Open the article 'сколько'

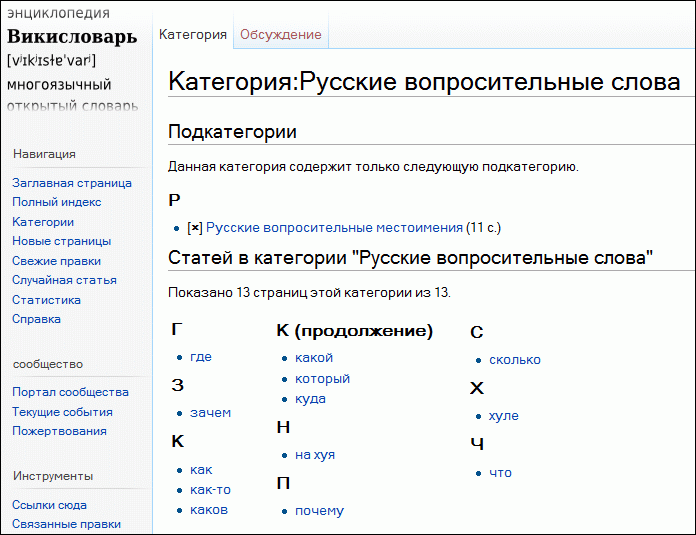[x=514, y=360]
